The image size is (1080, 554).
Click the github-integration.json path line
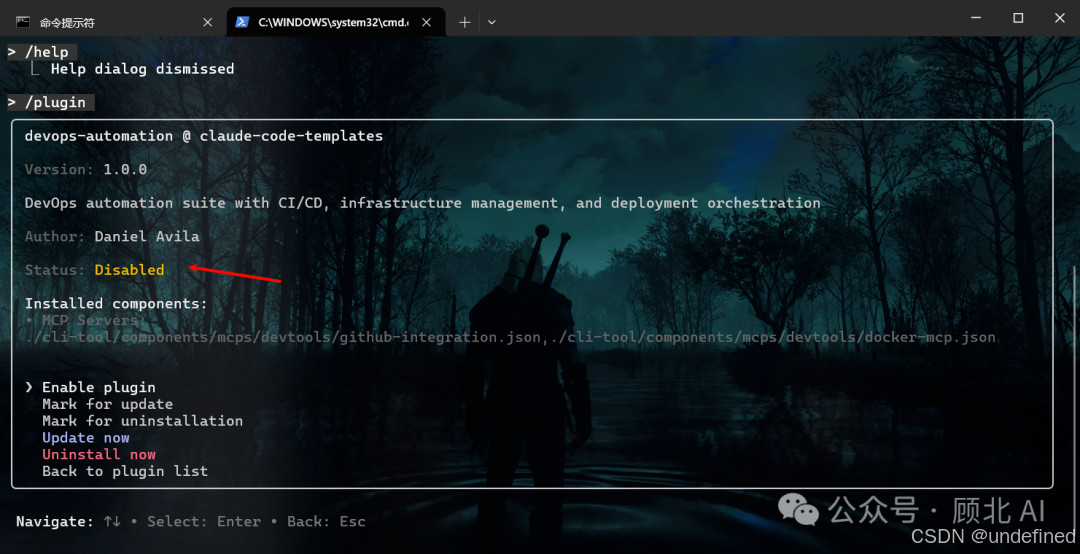[510, 337]
